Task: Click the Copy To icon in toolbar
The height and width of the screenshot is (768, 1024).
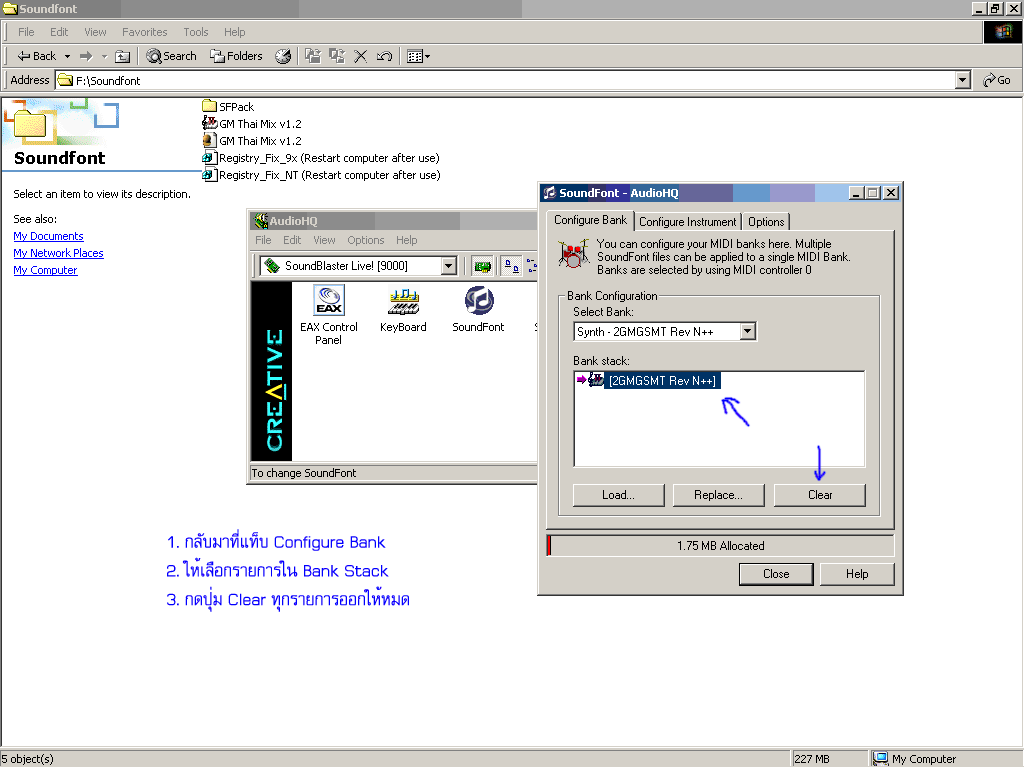Action: point(337,56)
